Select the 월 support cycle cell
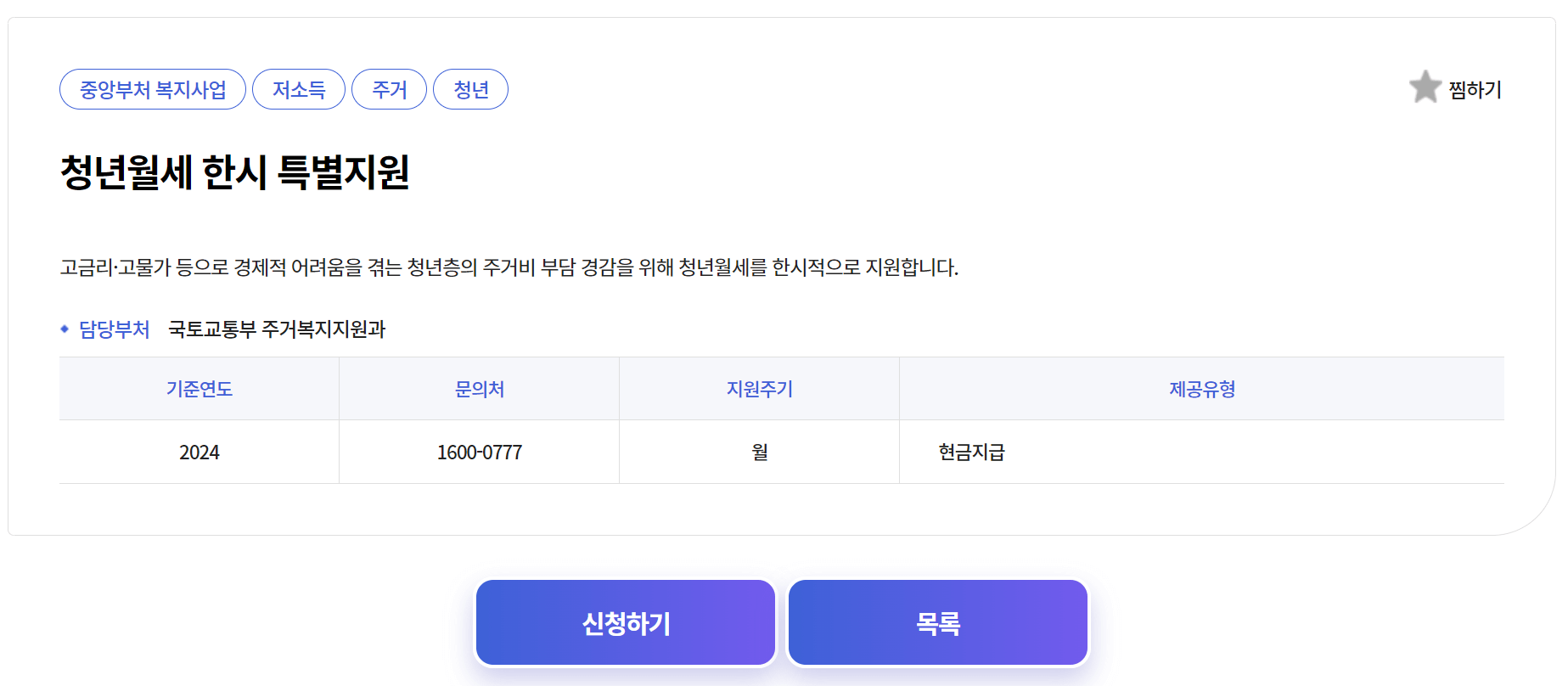 click(x=759, y=451)
